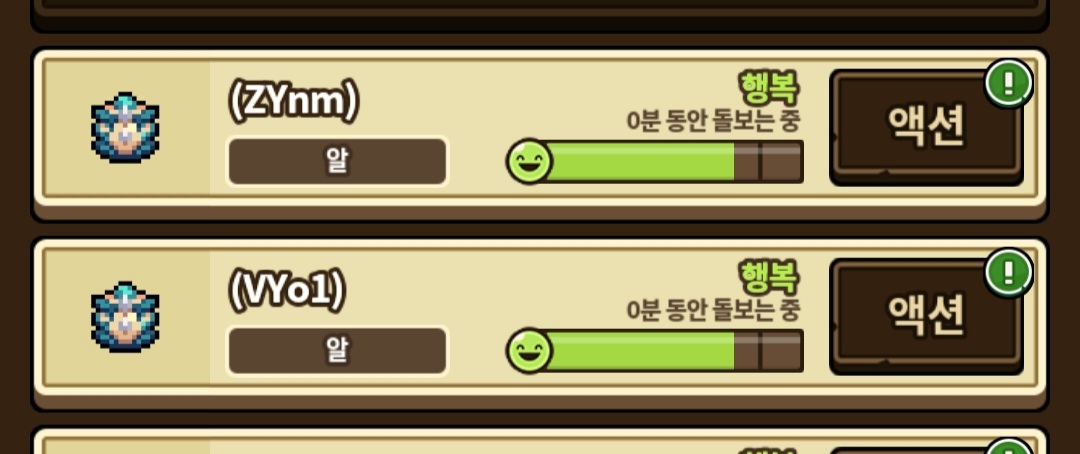Screen dimensions: 1080x454
Task: Click the 액션 button for VYo1
Action: click(x=926, y=316)
